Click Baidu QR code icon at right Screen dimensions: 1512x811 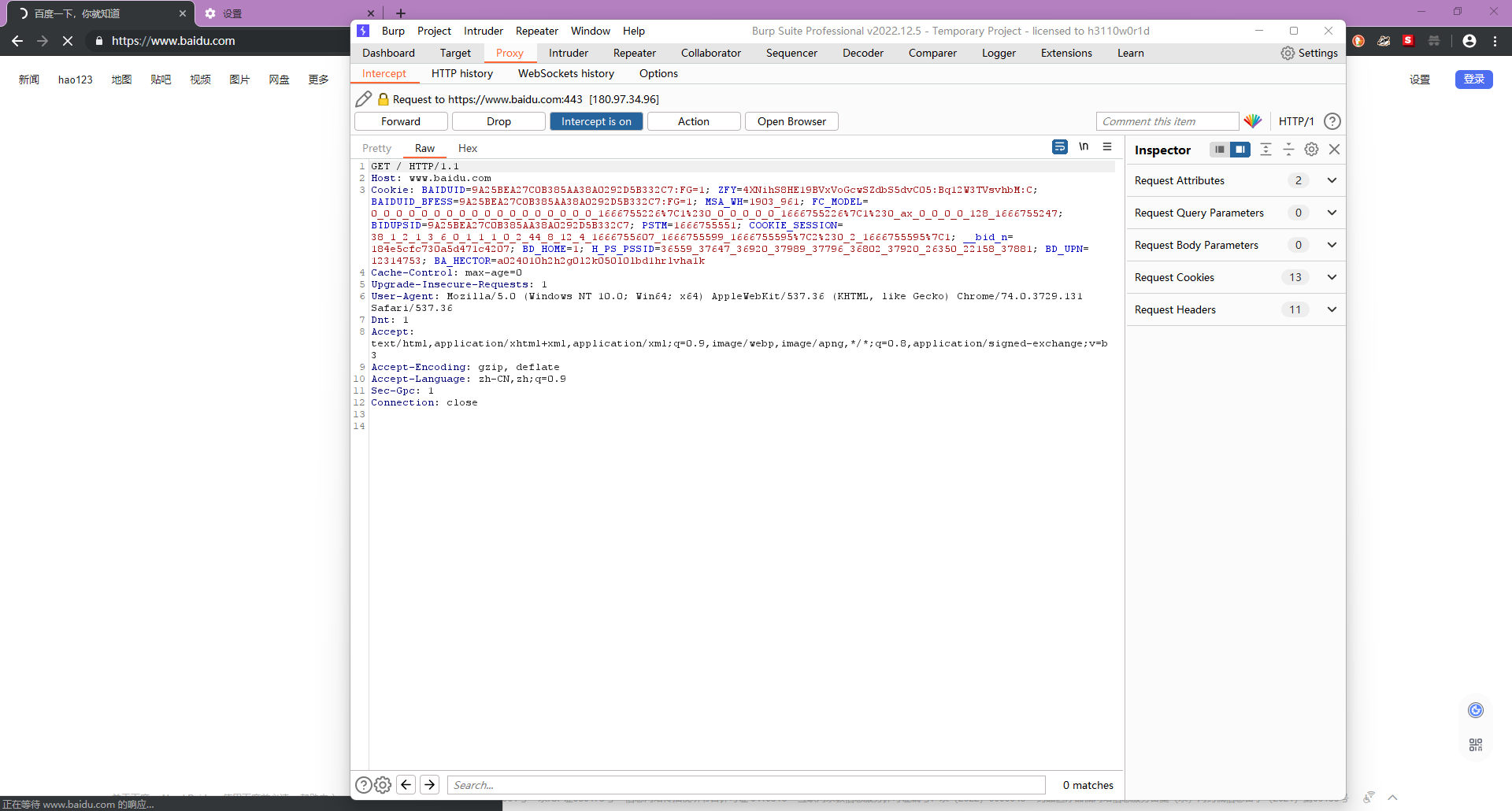pyautogui.click(x=1476, y=744)
